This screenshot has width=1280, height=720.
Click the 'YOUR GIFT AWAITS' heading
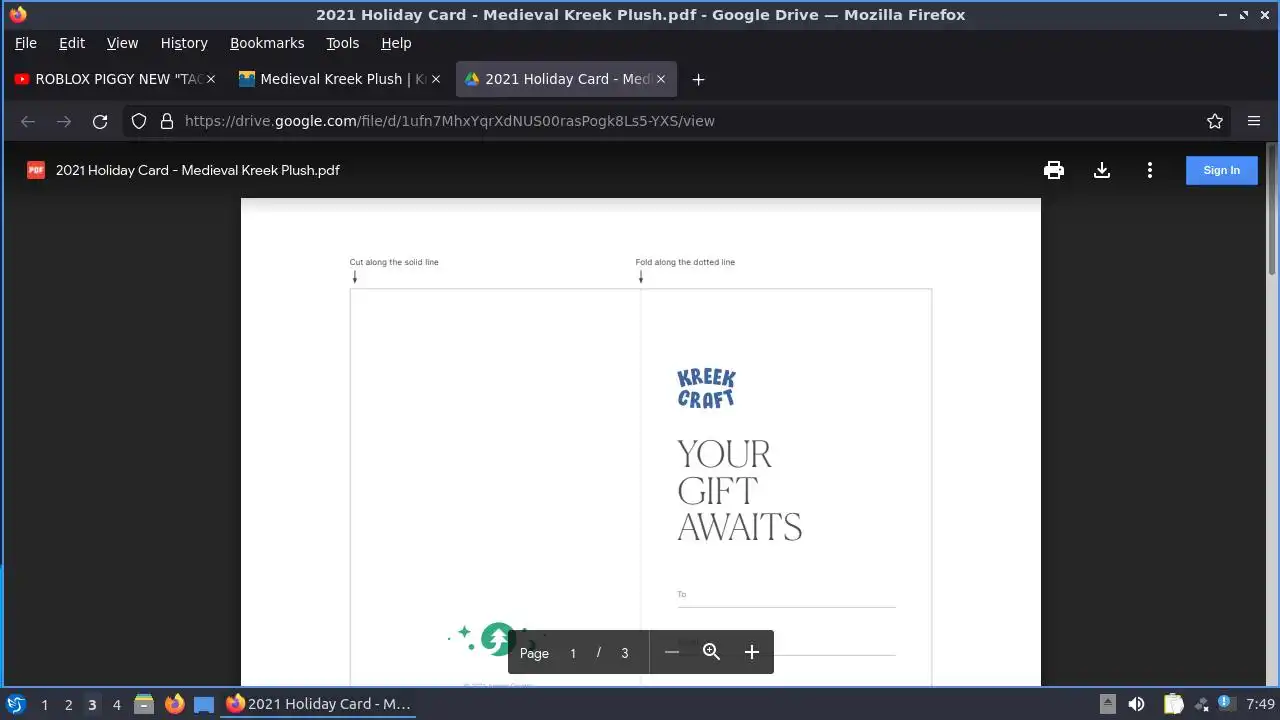(739, 491)
